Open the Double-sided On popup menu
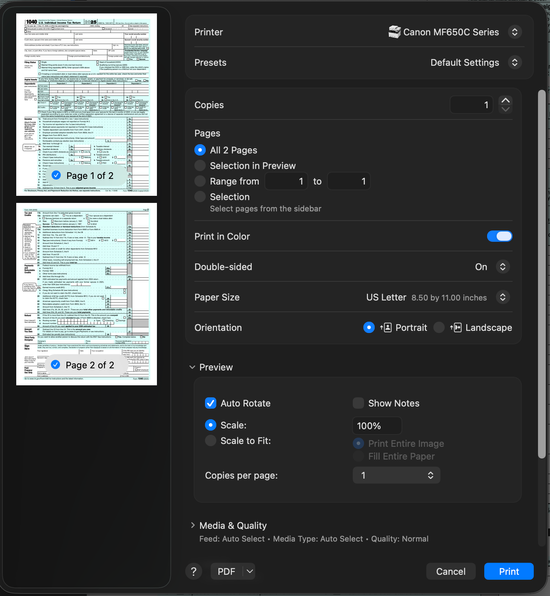 (492, 267)
